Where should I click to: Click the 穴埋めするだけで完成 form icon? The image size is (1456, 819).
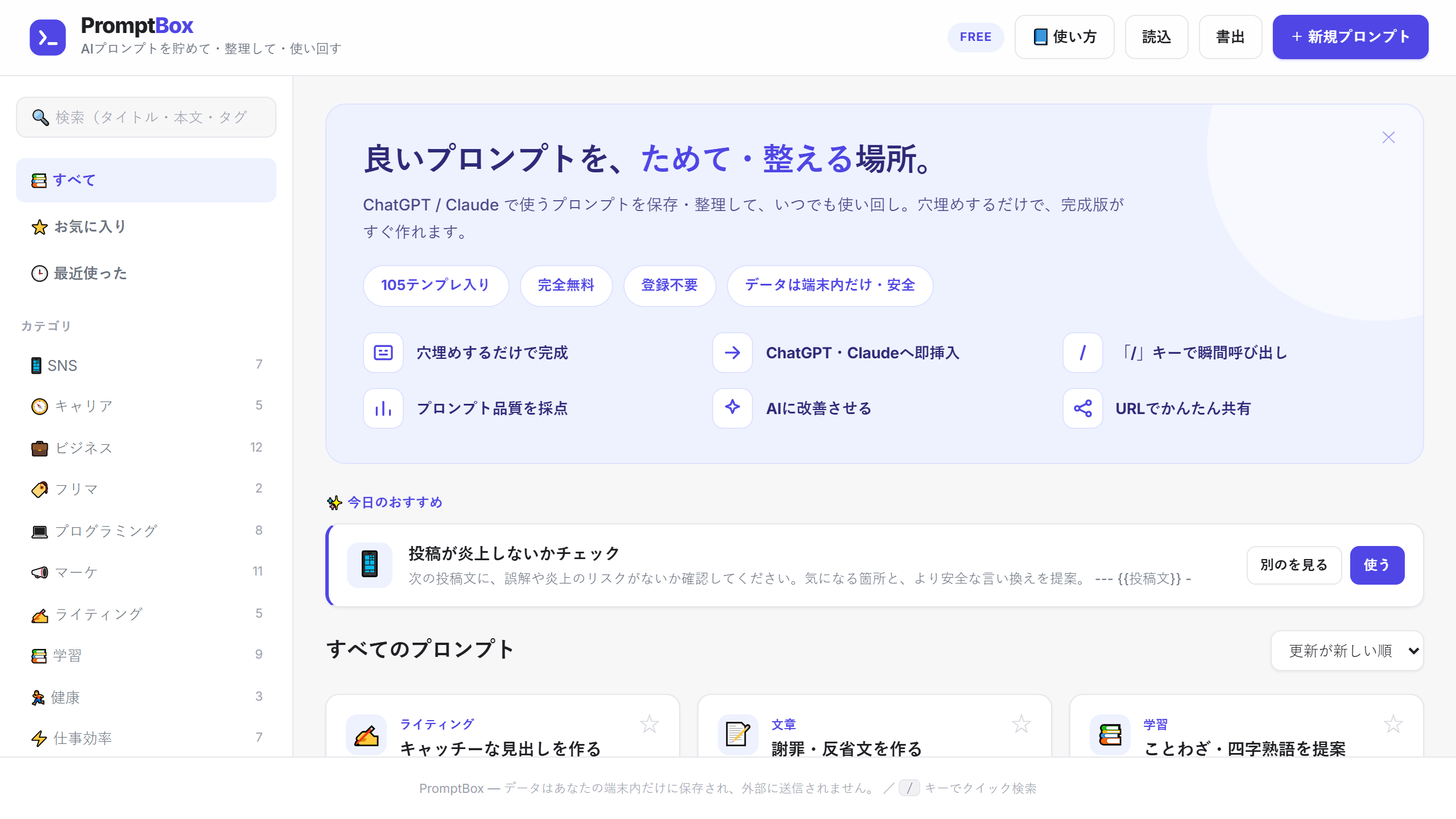[x=383, y=353]
